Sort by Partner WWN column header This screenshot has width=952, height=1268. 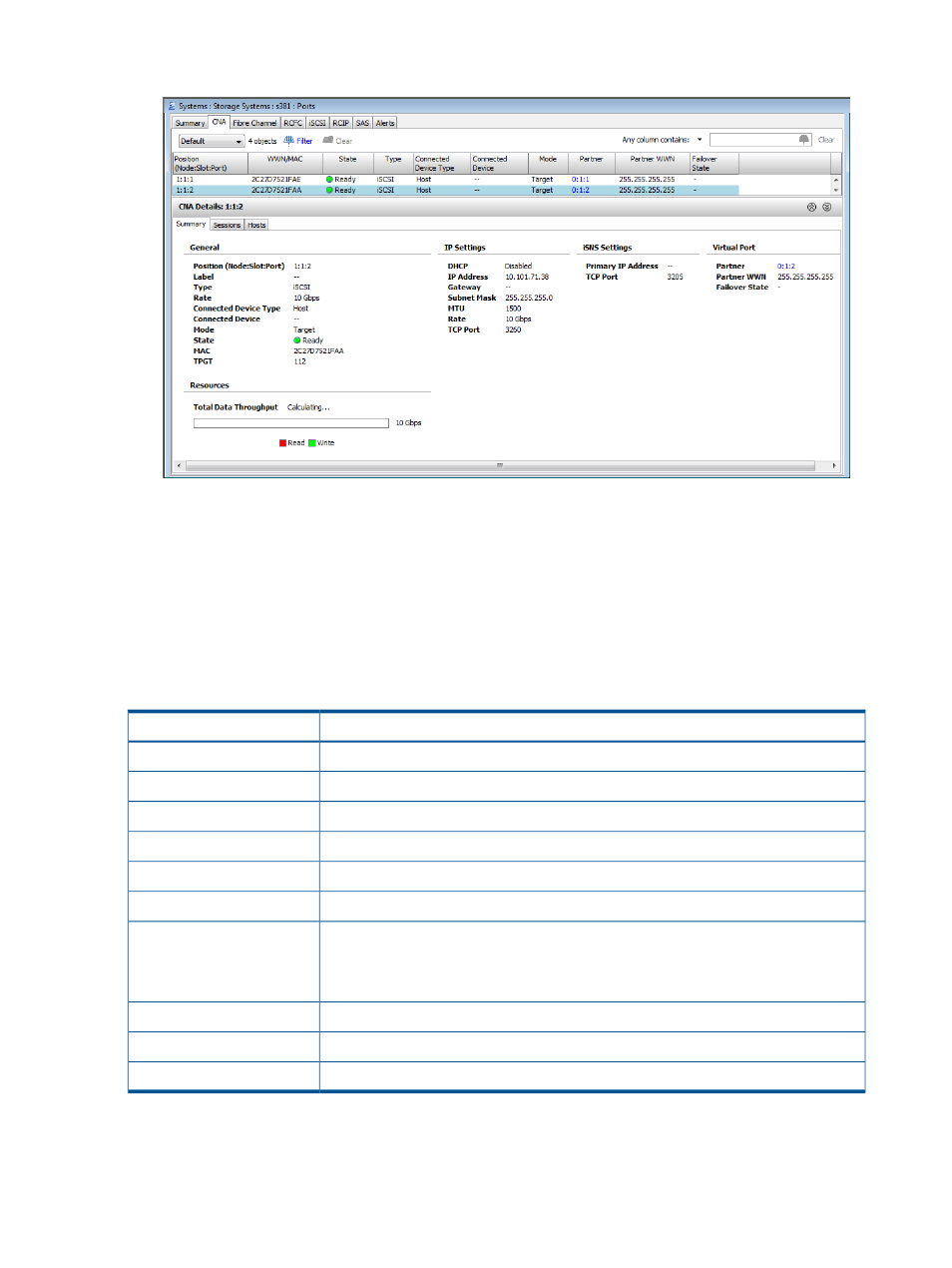[653, 164]
